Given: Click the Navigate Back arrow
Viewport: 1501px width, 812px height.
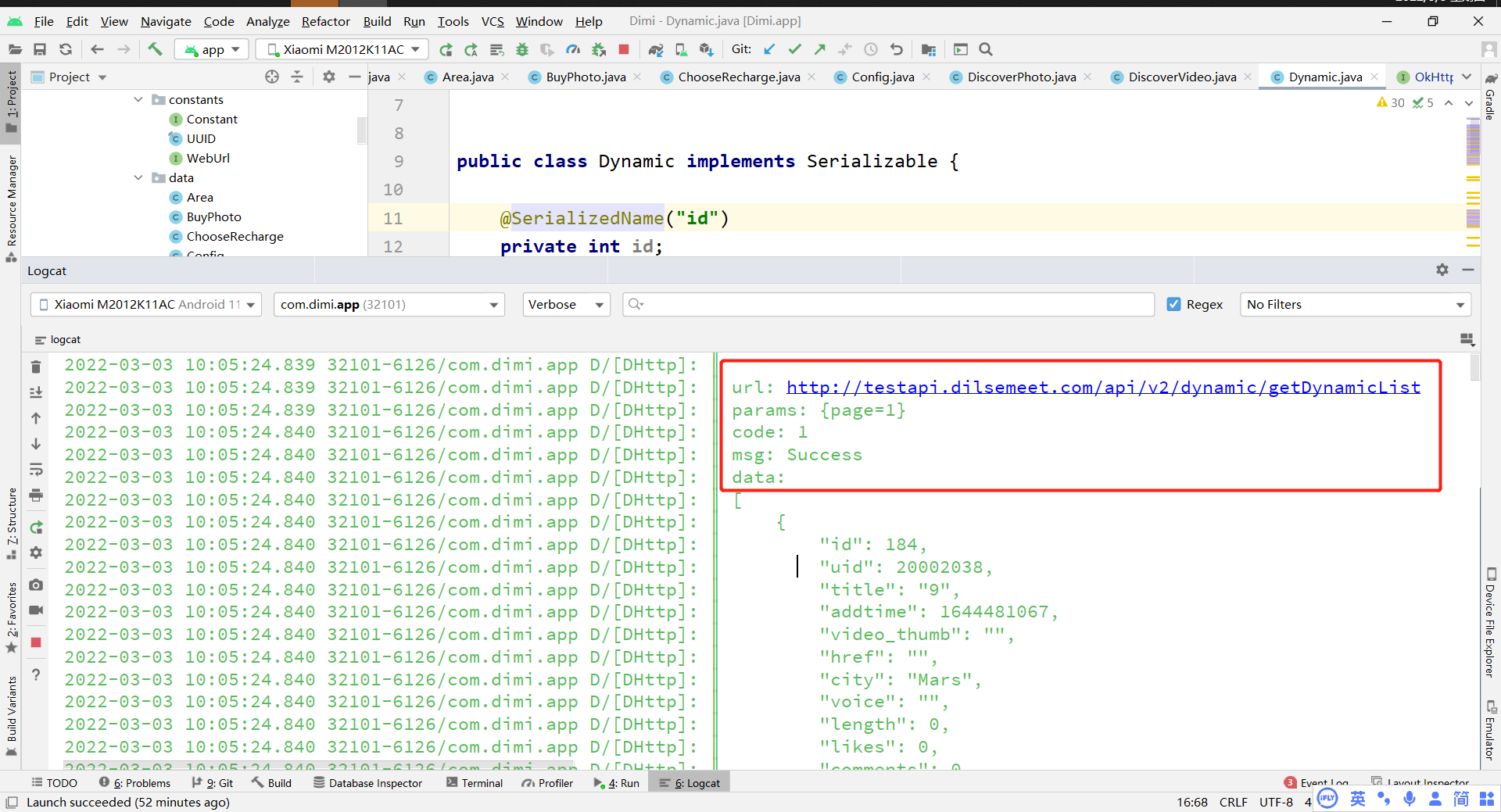Looking at the screenshot, I should tap(97, 49).
